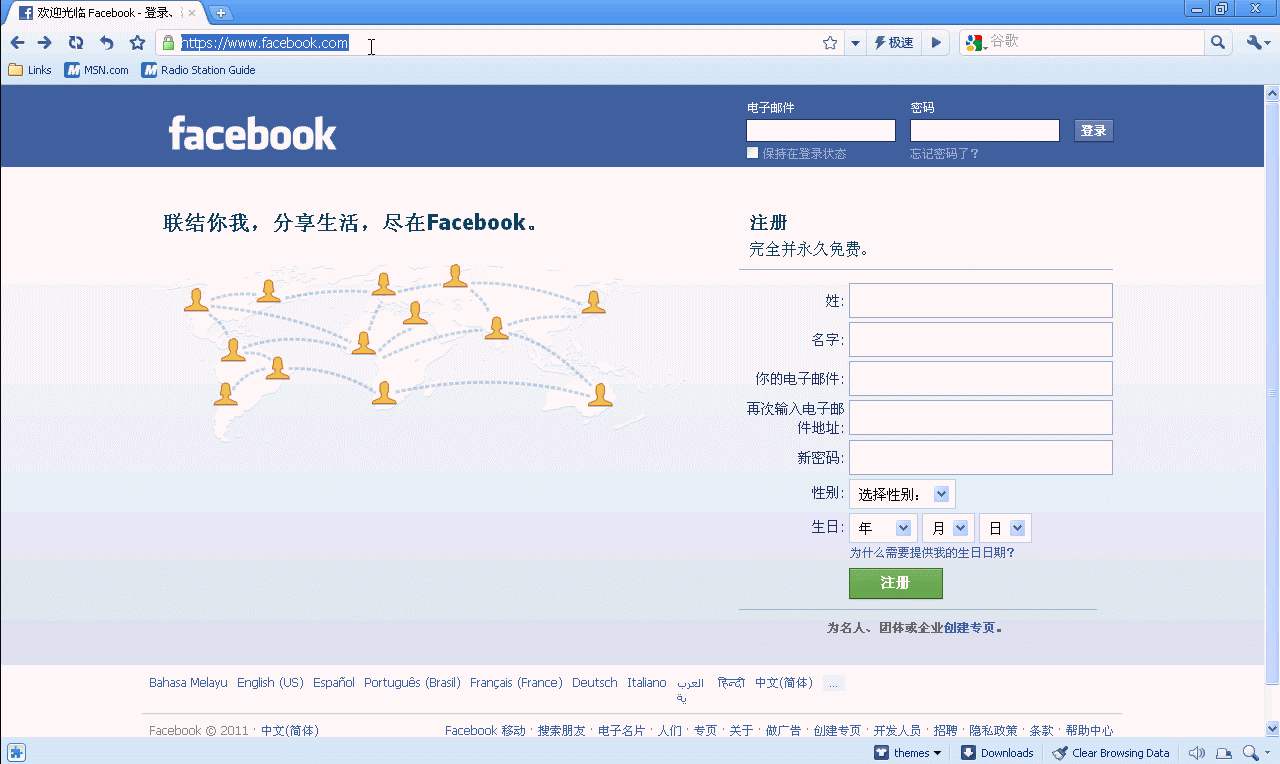The width and height of the screenshot is (1280, 764).
Task: Open the Google search engine selector
Action: 975,43
